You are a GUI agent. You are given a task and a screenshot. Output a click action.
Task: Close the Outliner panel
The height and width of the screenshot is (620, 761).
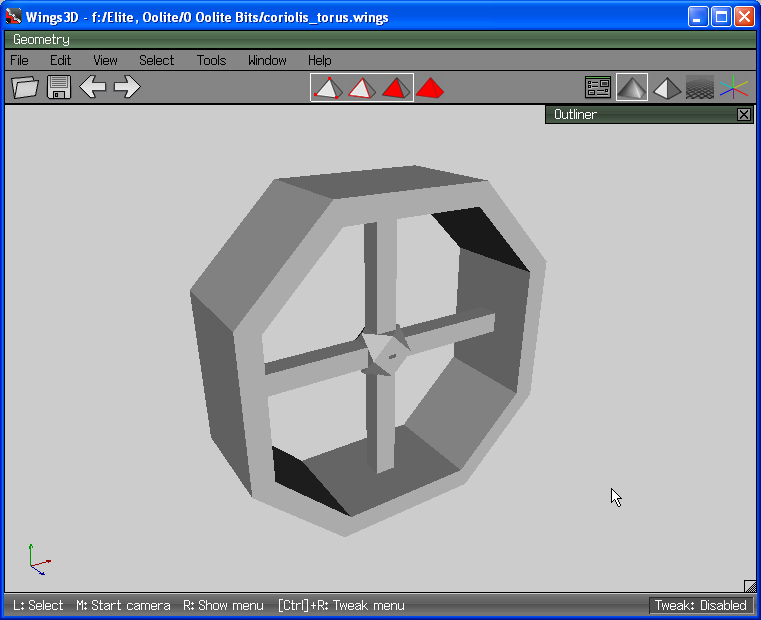[744, 115]
